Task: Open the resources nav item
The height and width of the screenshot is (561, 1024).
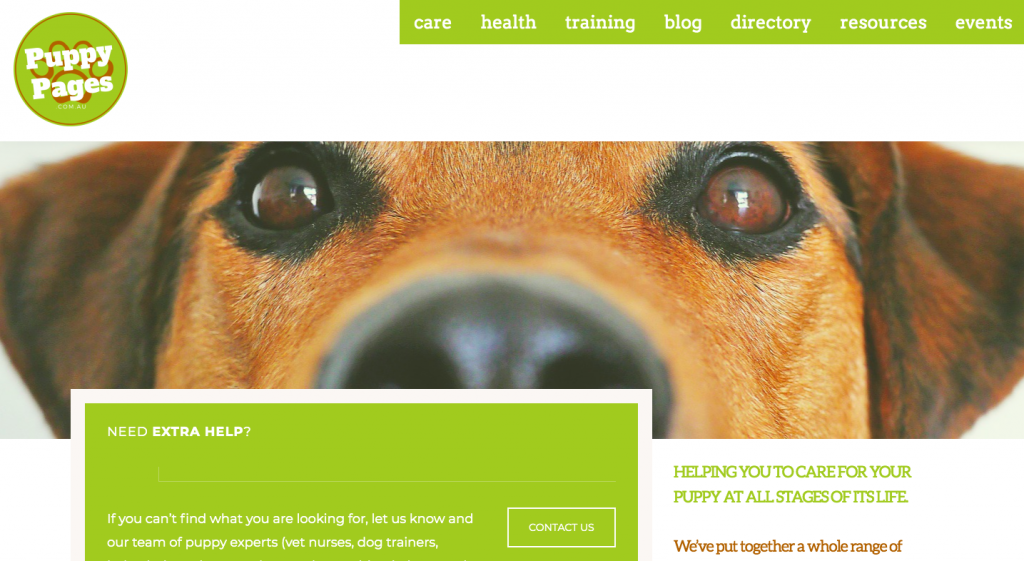Action: (x=883, y=22)
